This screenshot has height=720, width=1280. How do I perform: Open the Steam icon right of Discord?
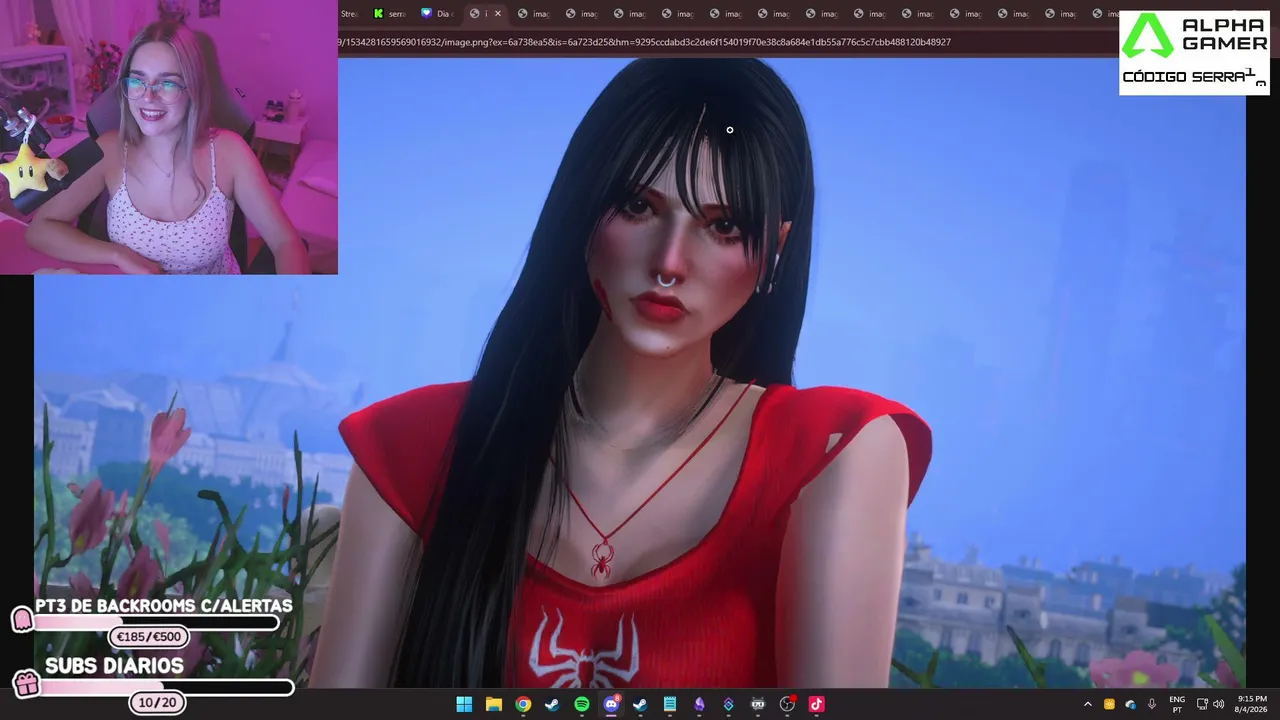point(640,704)
